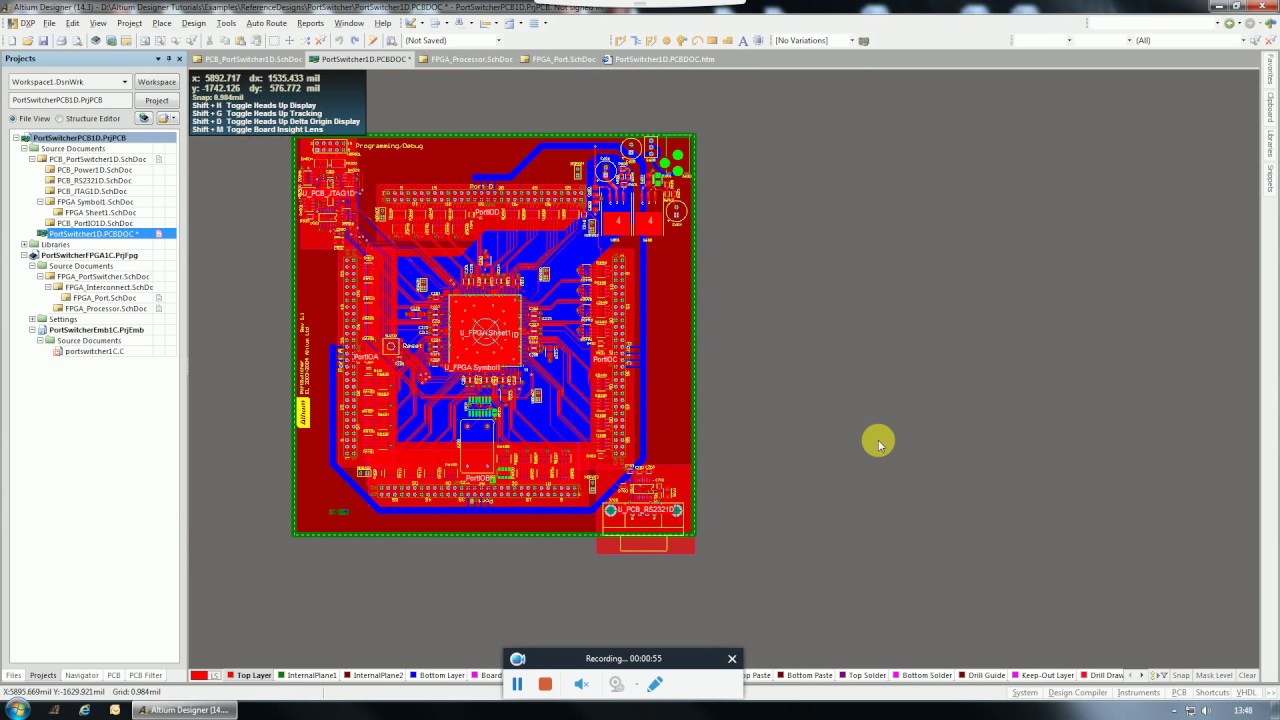Switch to the FPGA_Port.SchDoc document tab
This screenshot has height=720, width=1280.
coord(560,59)
